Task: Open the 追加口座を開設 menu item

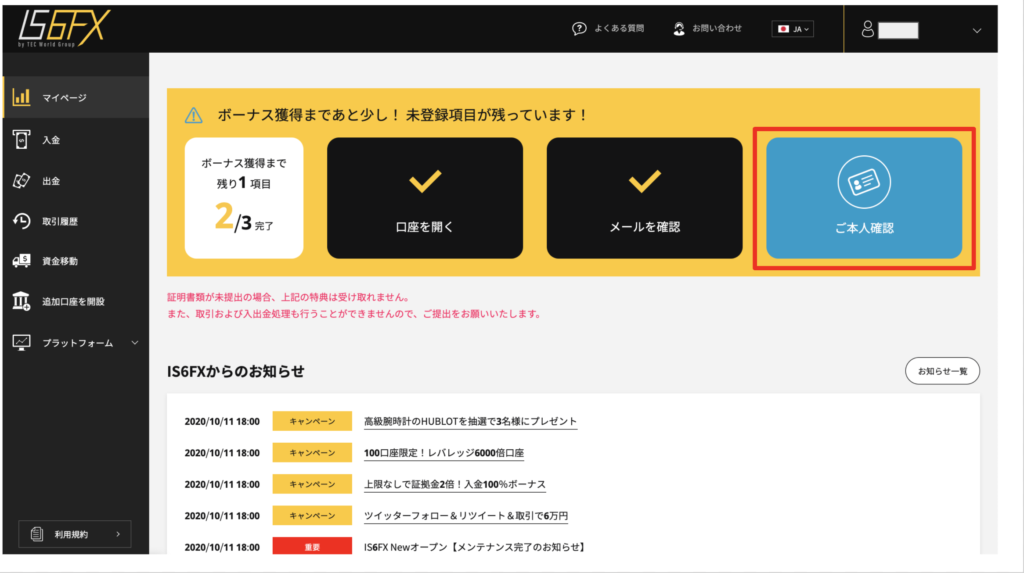Action: (x=76, y=301)
